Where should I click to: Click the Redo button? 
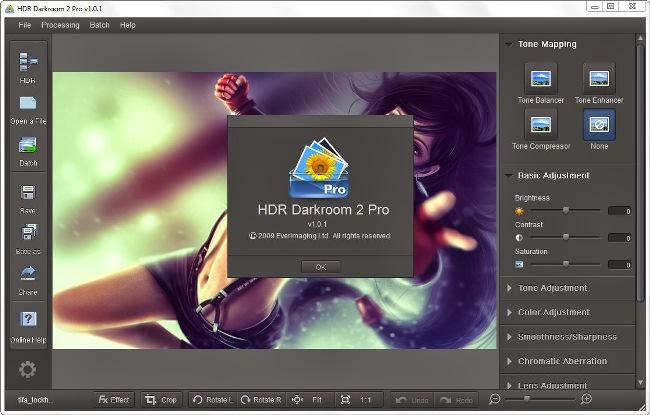tap(456, 400)
